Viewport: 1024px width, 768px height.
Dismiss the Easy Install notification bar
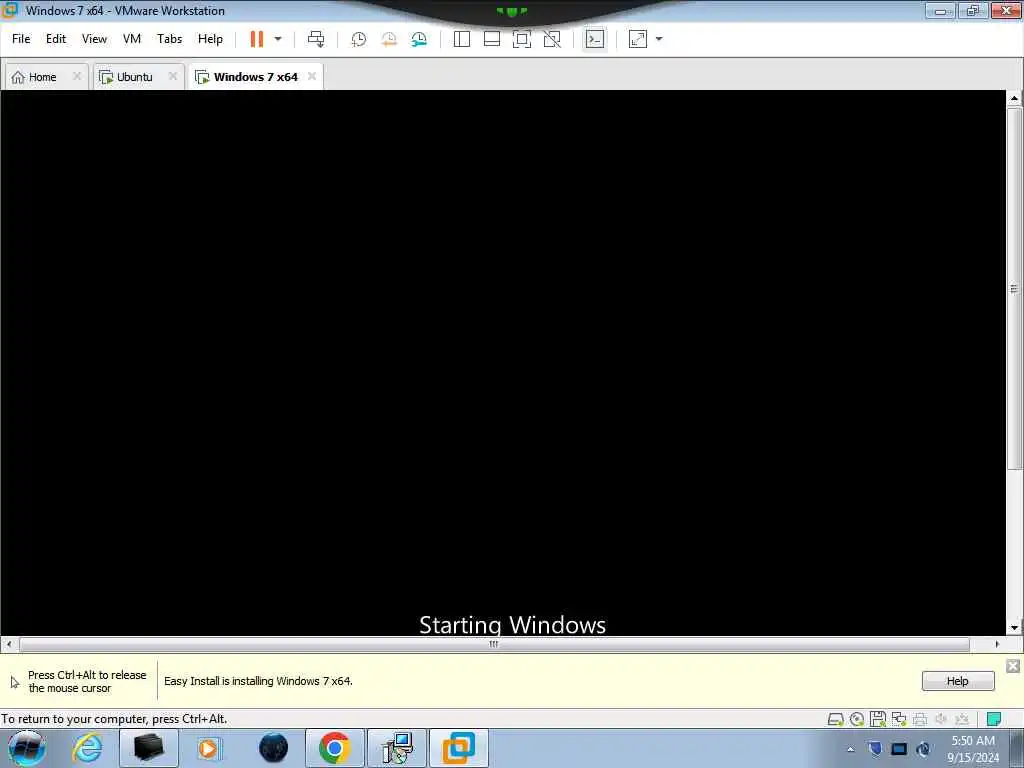(1013, 666)
